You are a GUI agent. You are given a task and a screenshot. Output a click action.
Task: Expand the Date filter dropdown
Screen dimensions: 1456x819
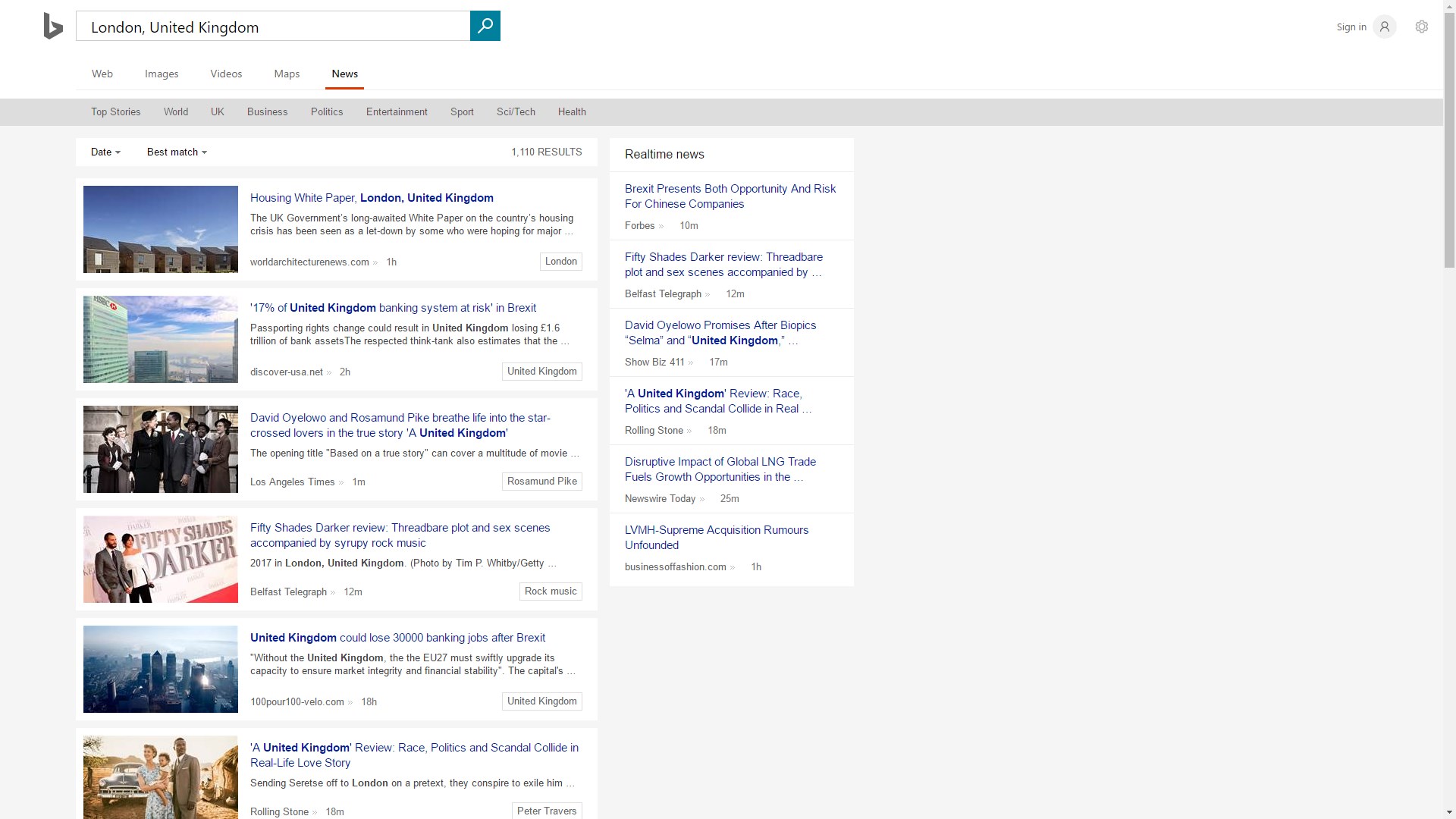(x=105, y=152)
